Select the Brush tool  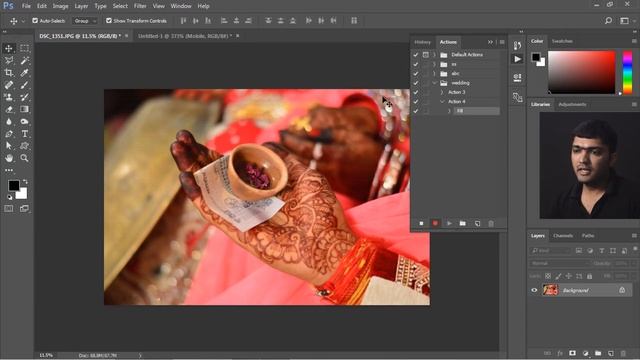point(24,85)
